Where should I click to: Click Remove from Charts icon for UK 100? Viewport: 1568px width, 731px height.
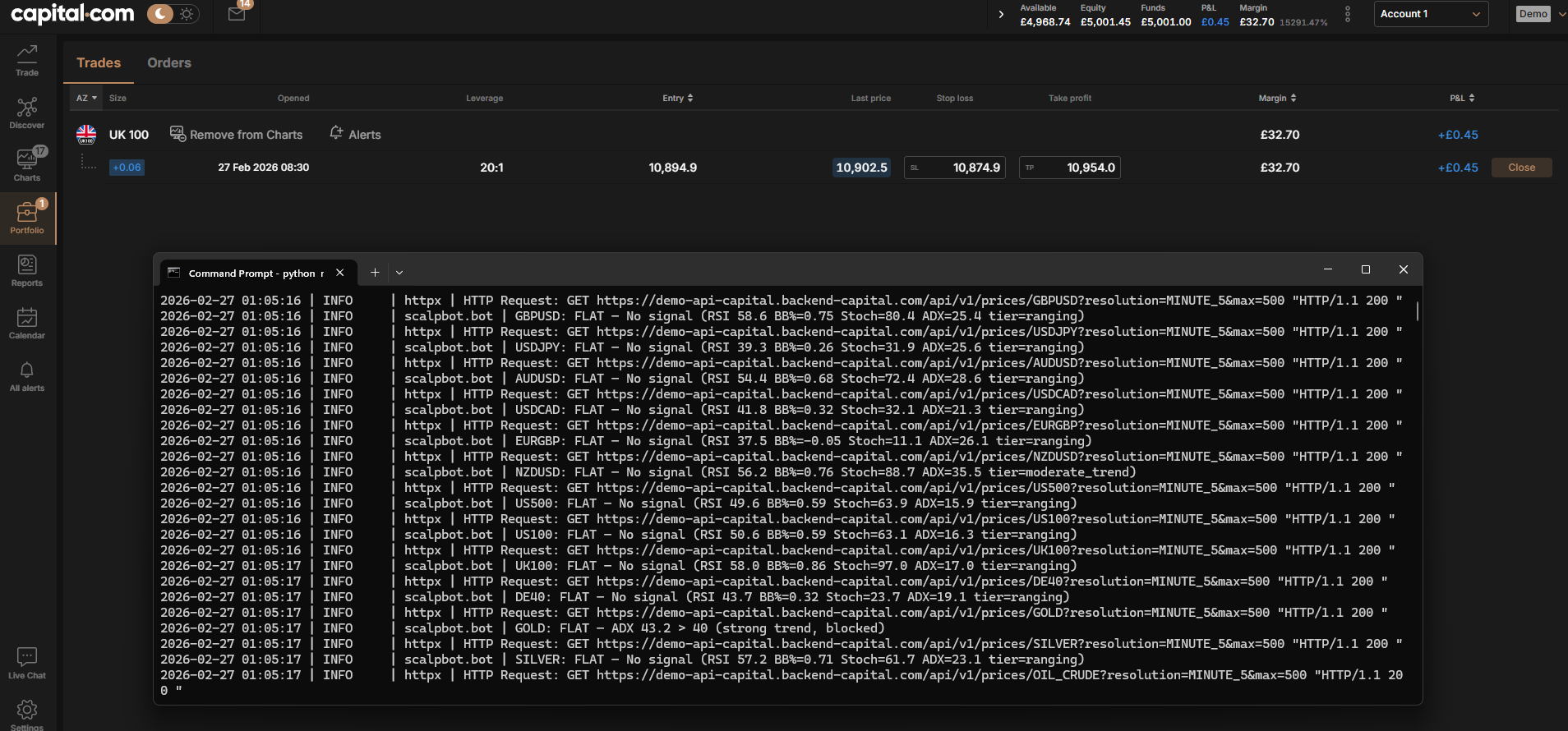point(178,133)
